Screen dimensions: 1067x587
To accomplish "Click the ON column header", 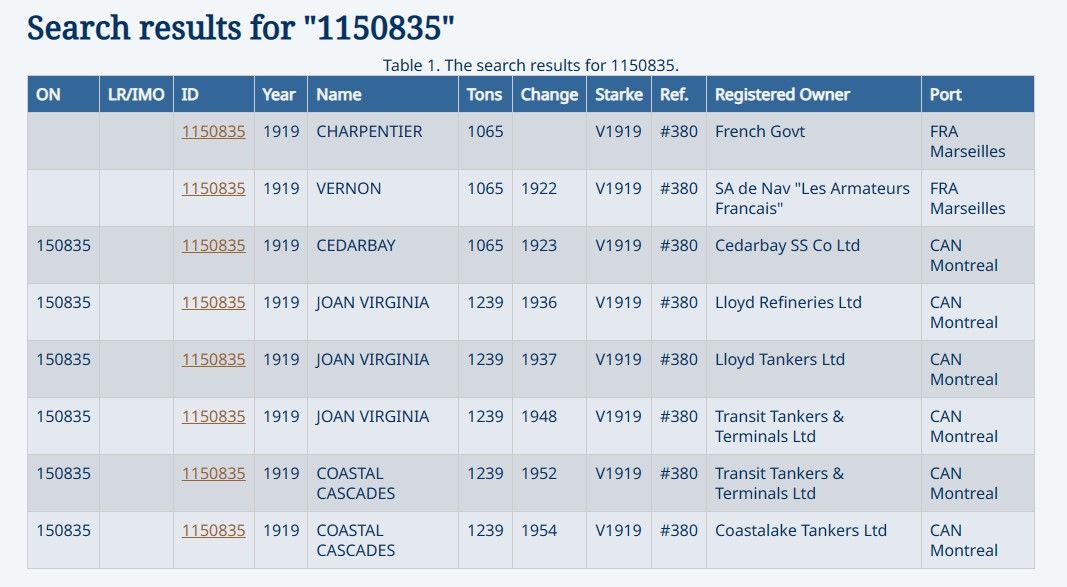I will coord(48,94).
